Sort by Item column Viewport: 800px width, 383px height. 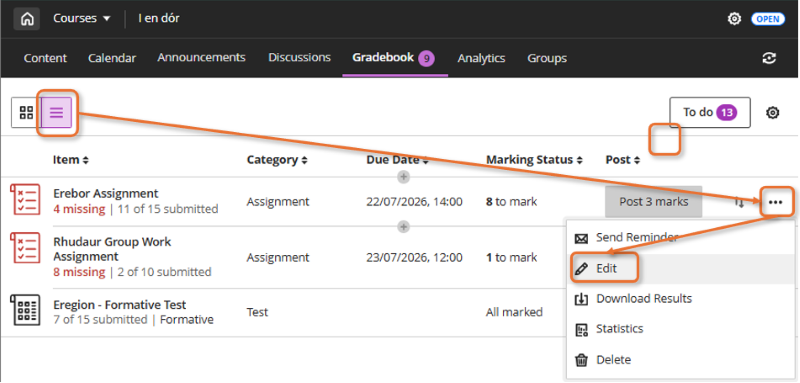click(70, 160)
